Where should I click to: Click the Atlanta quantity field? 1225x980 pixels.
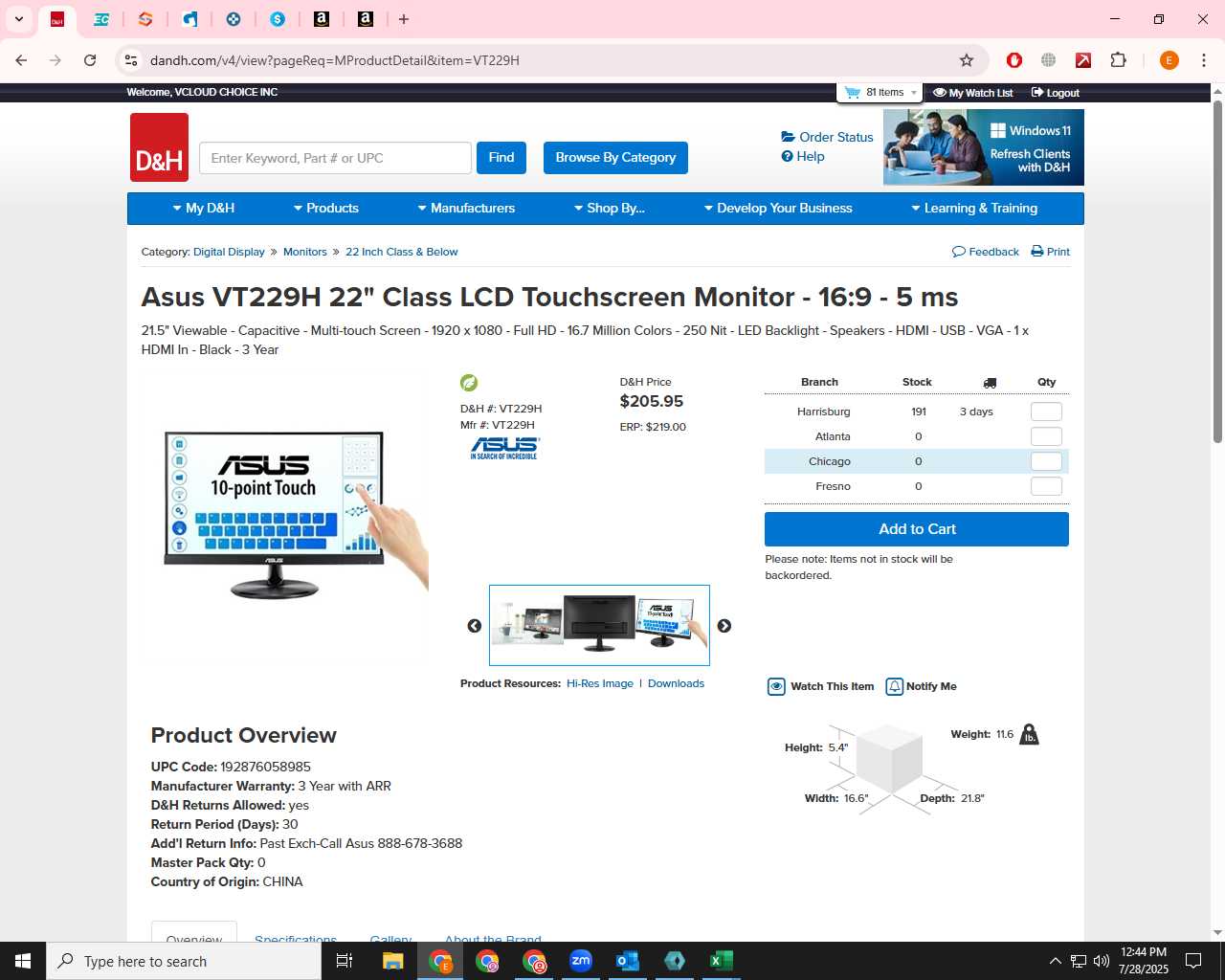pos(1046,436)
